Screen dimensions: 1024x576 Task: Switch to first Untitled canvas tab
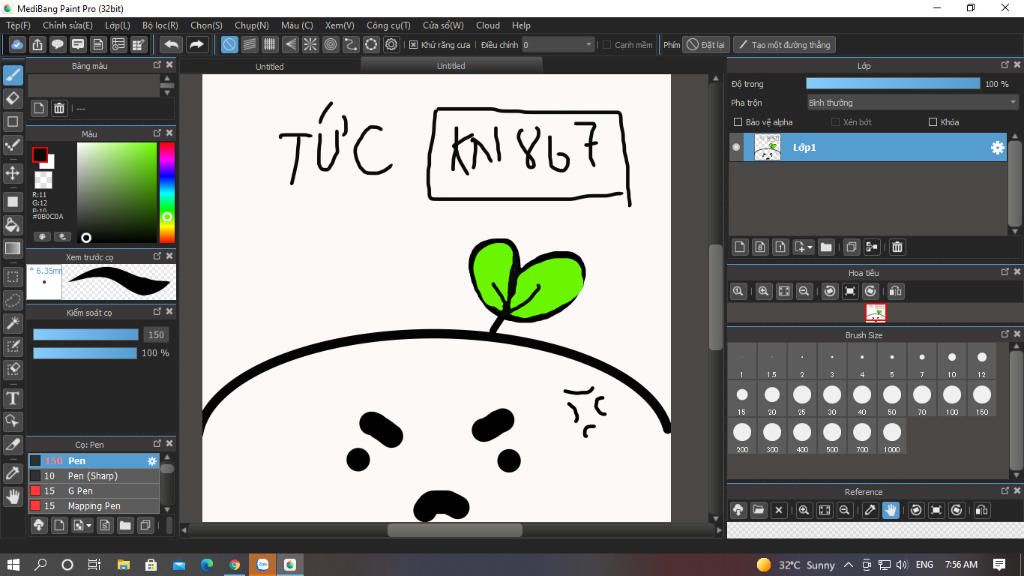(x=269, y=66)
